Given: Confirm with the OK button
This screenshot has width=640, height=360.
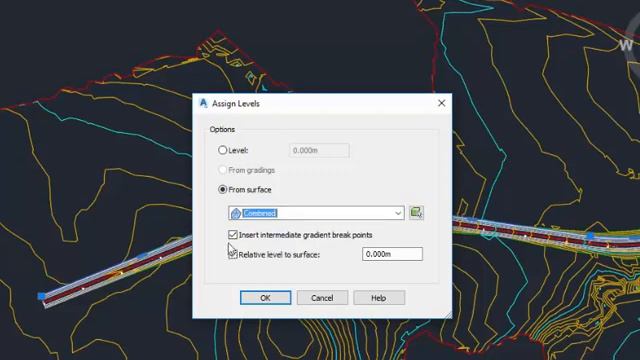Looking at the screenshot, I should point(266,298).
